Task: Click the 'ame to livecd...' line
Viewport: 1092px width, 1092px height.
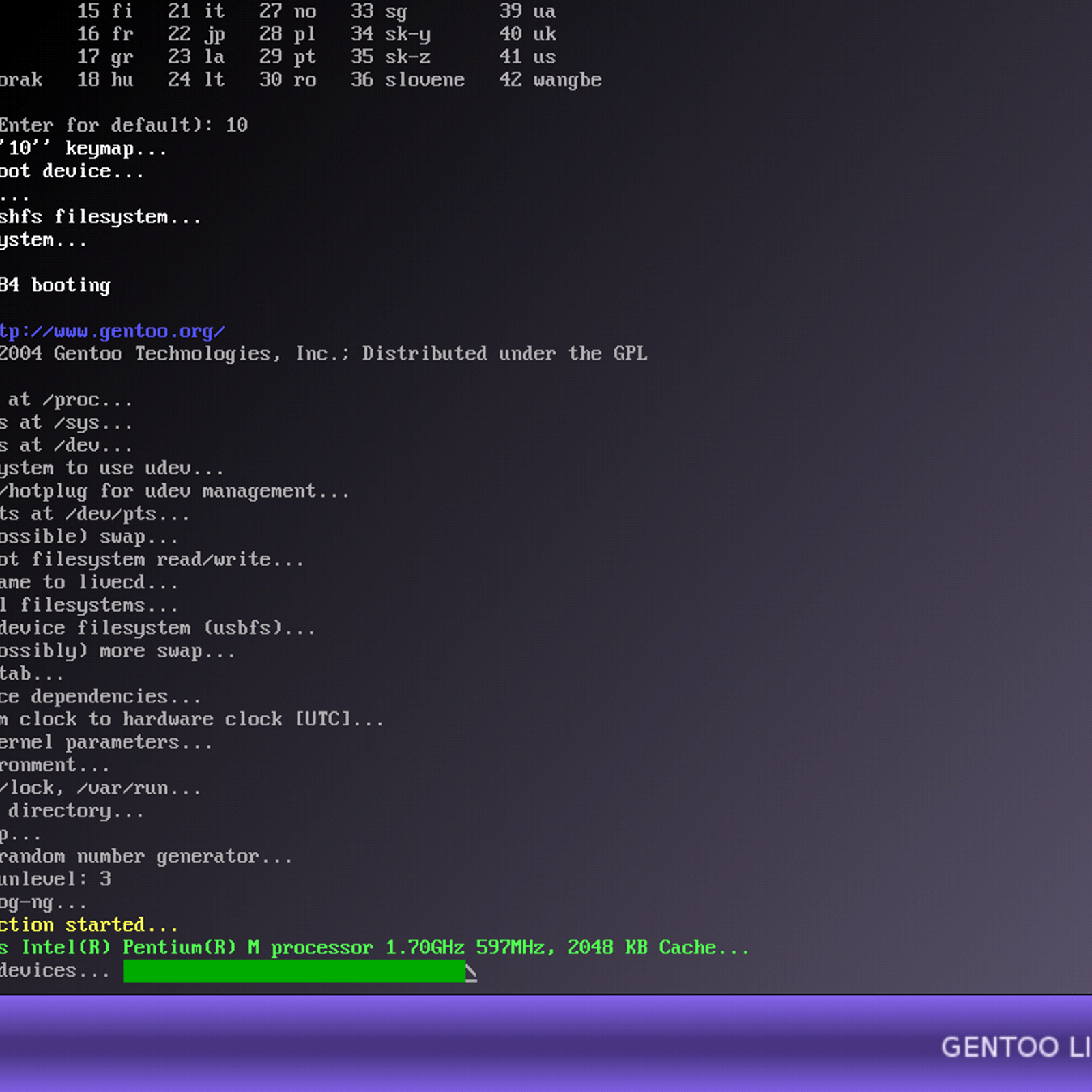Action: coord(89,583)
